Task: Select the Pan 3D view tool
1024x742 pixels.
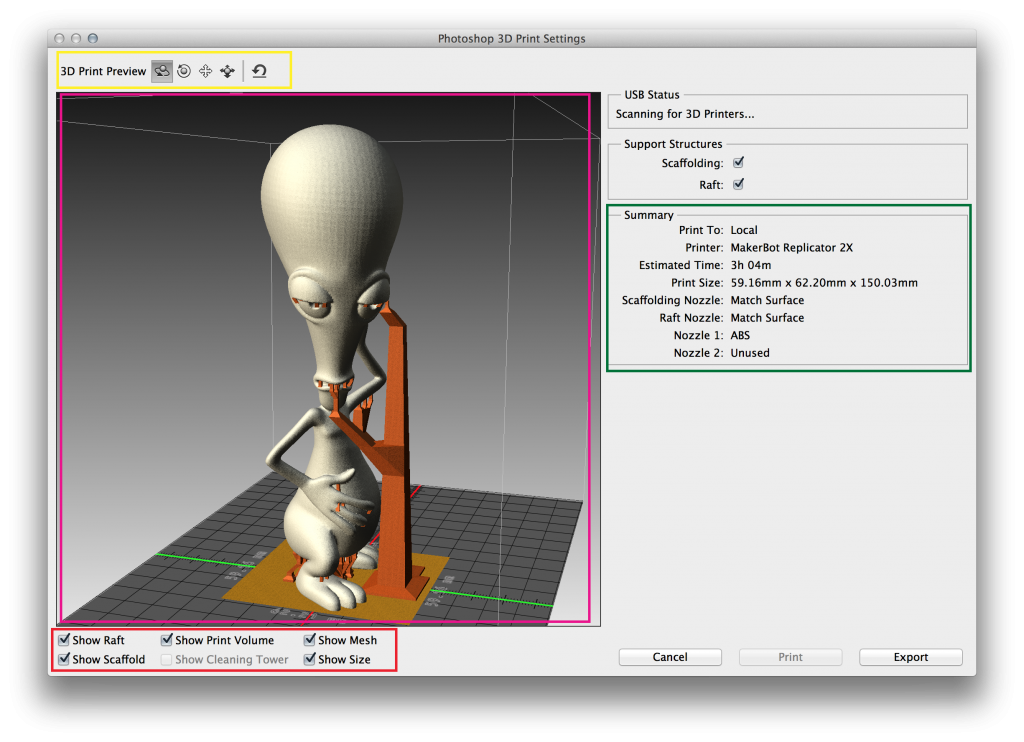Action: [x=206, y=71]
